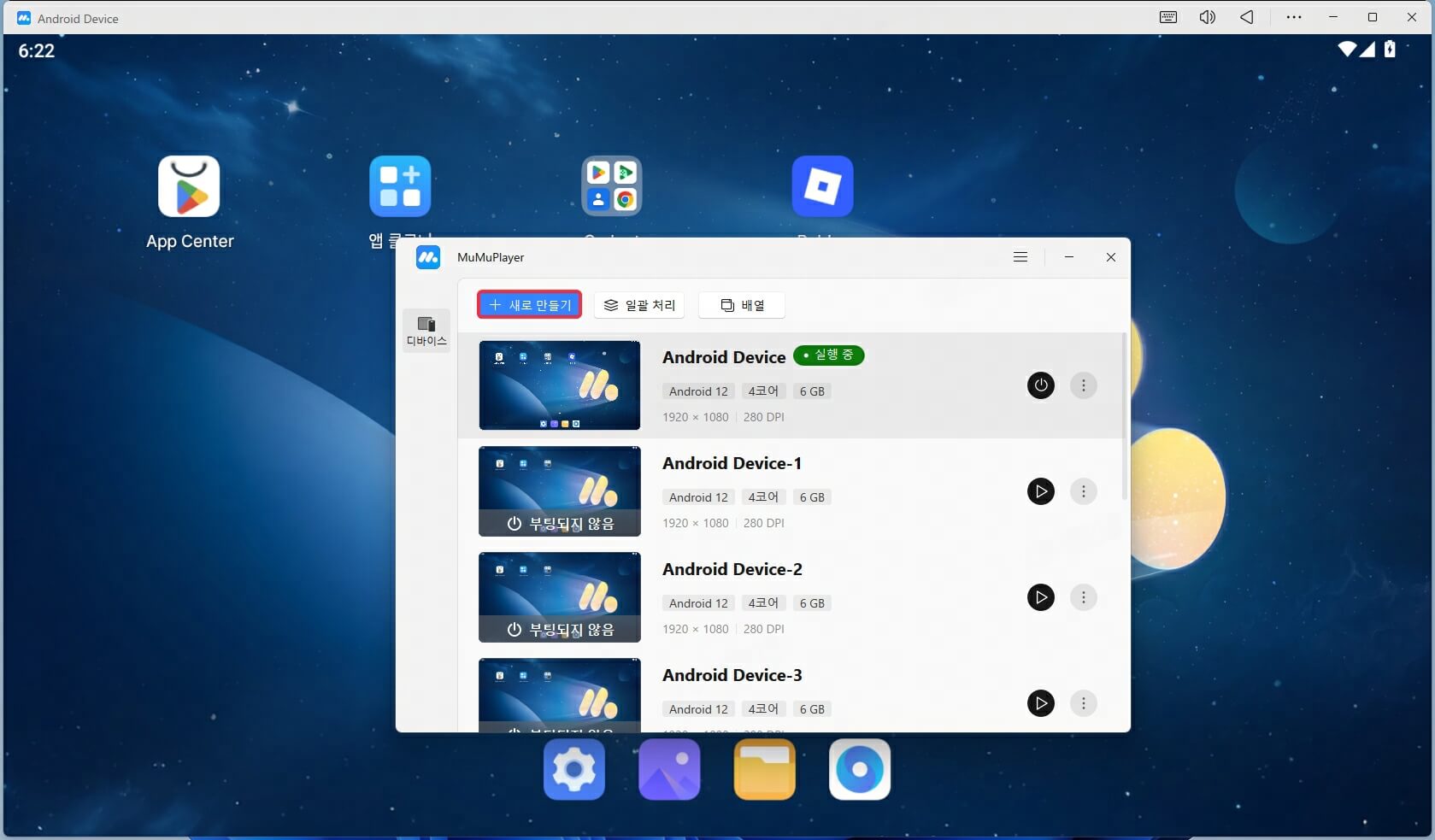Open more options for Android Device
This screenshot has width=1435, height=840.
point(1084,385)
